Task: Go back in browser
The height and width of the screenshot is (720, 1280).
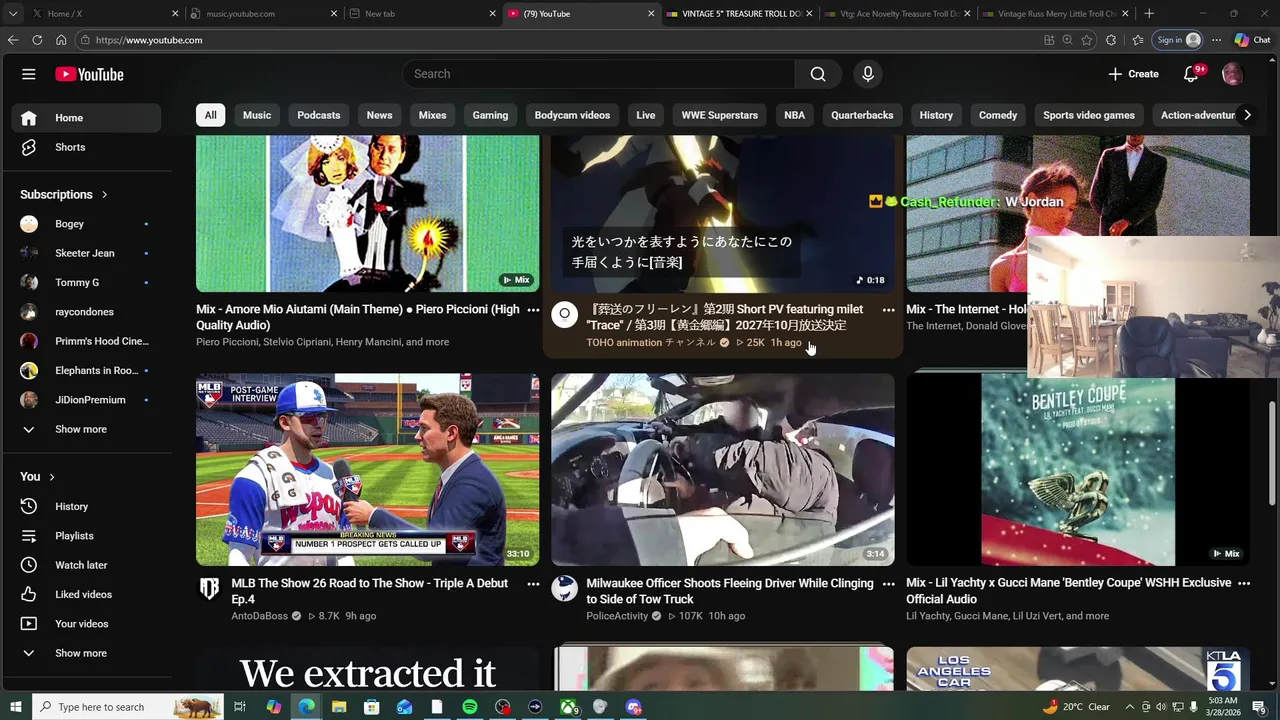Action: [13, 40]
